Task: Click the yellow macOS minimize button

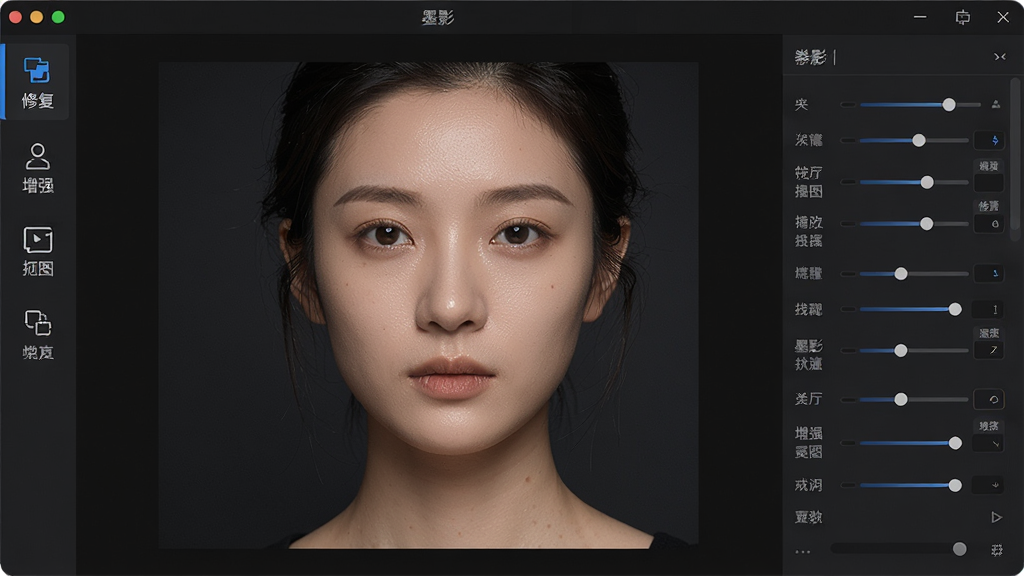Action: coord(37,17)
